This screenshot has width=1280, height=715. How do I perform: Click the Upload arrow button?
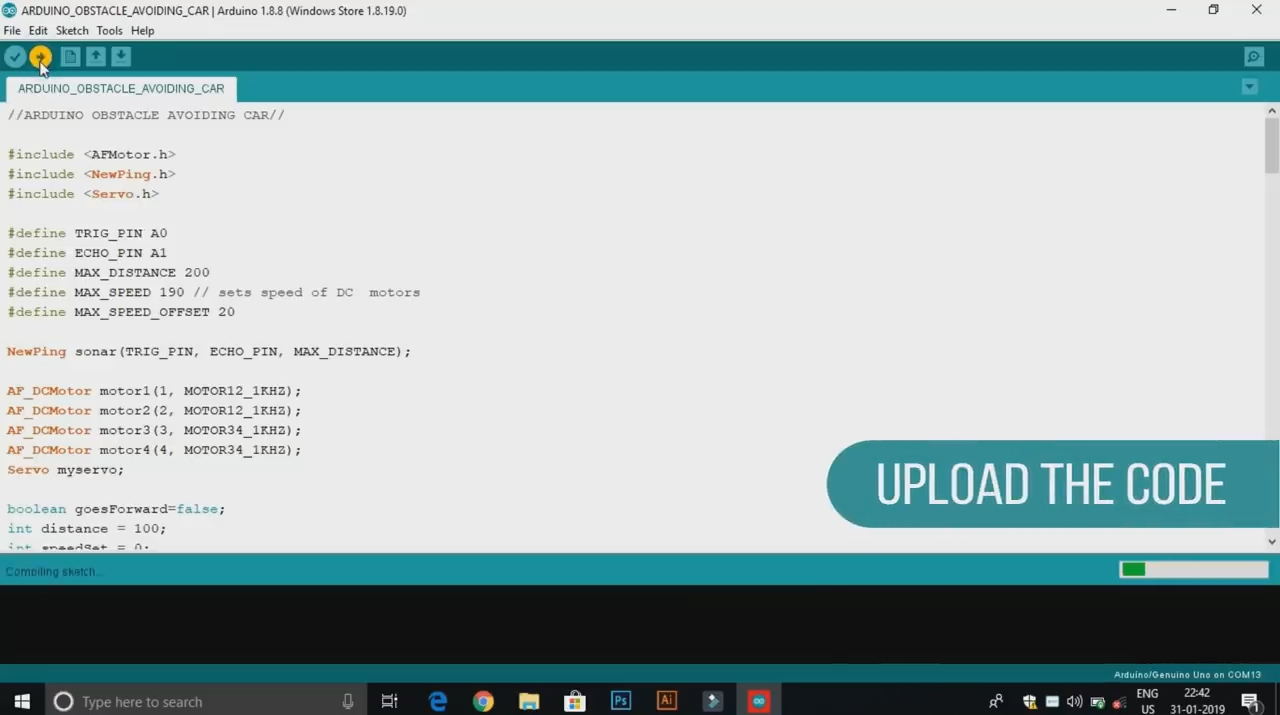tap(40, 57)
